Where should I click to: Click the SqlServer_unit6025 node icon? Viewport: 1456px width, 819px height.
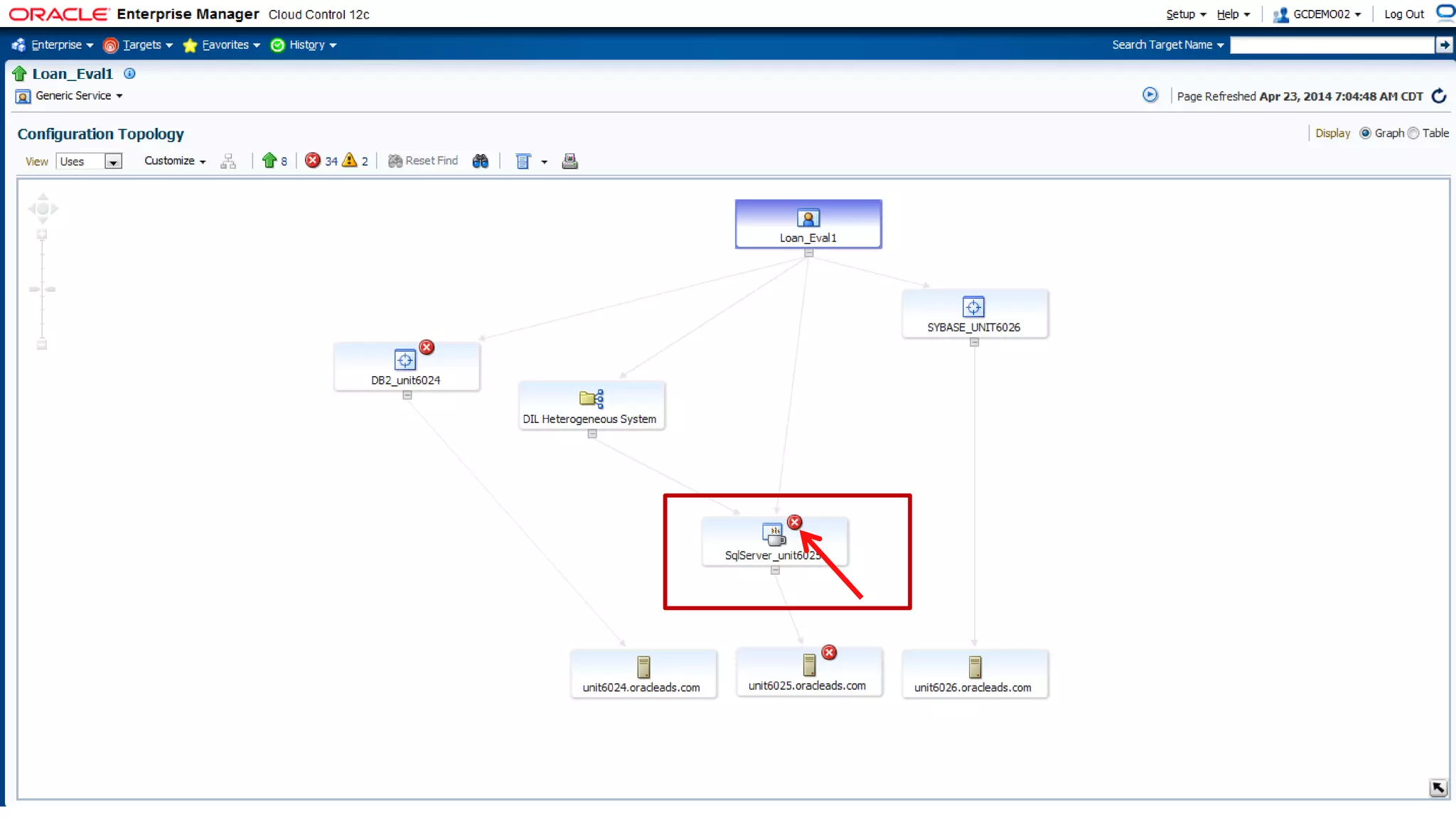pos(773,534)
